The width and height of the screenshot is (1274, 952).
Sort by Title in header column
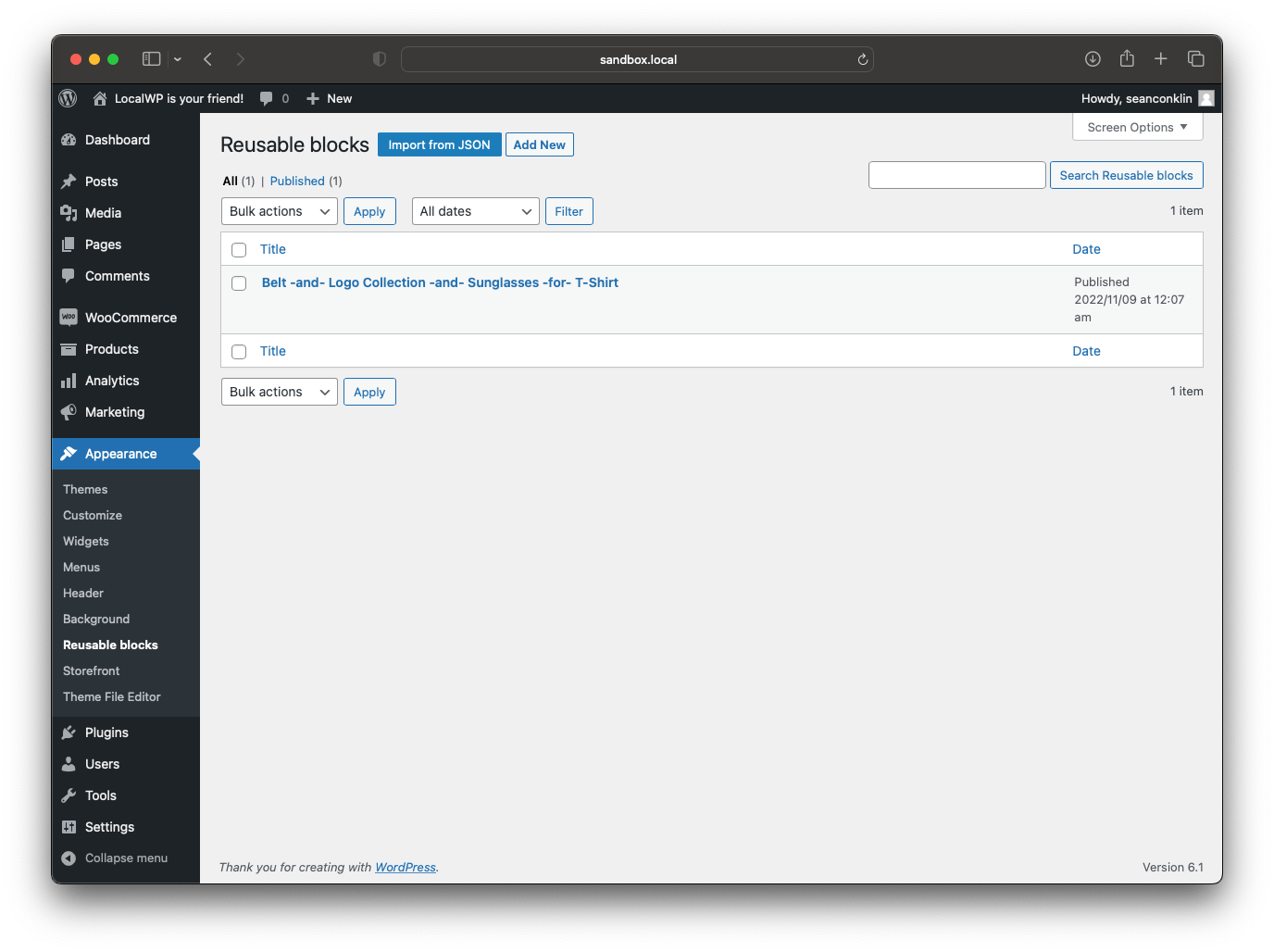[x=273, y=249]
